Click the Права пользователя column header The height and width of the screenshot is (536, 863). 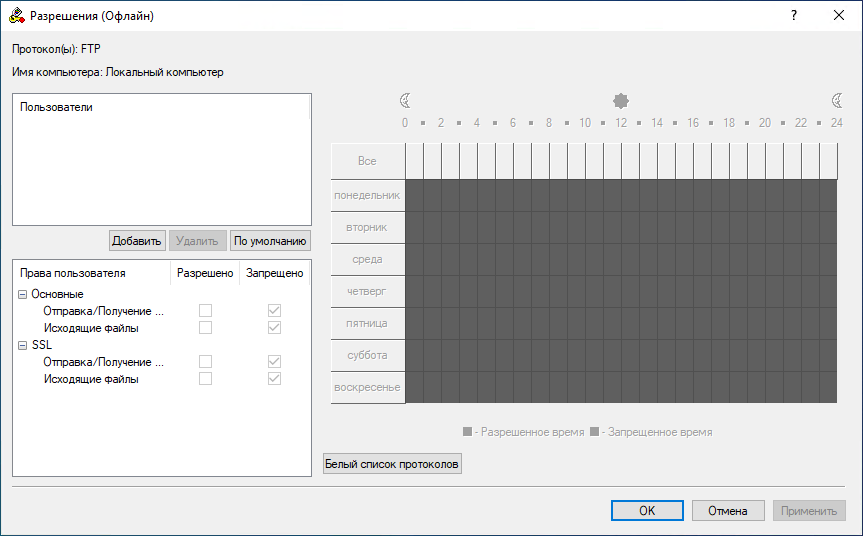92,273
